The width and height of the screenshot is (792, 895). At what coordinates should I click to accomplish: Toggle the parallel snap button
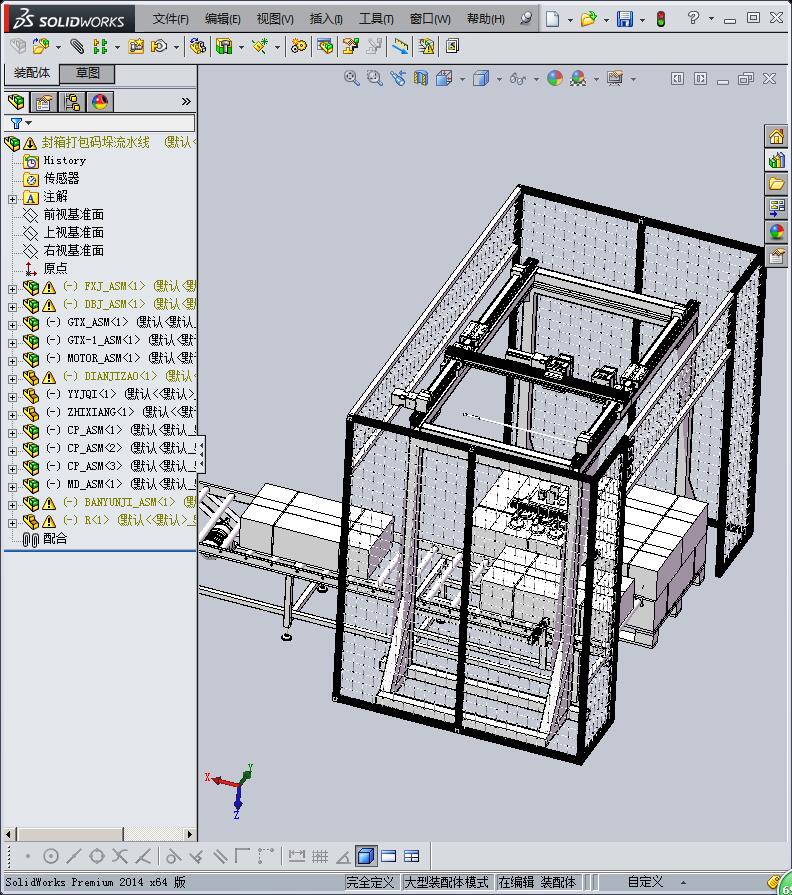click(x=220, y=856)
